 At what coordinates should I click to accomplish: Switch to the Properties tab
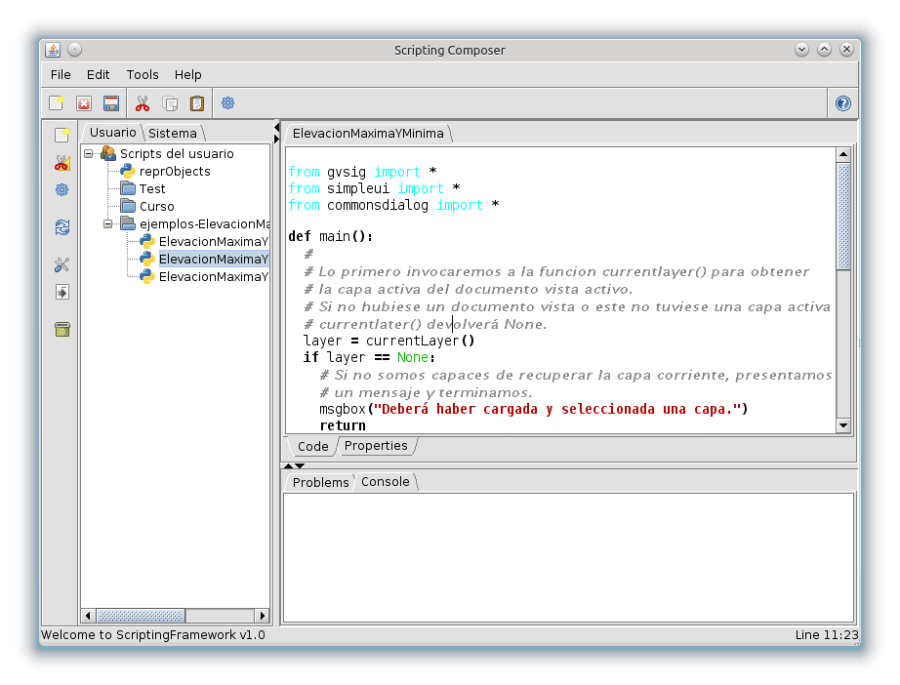375,446
